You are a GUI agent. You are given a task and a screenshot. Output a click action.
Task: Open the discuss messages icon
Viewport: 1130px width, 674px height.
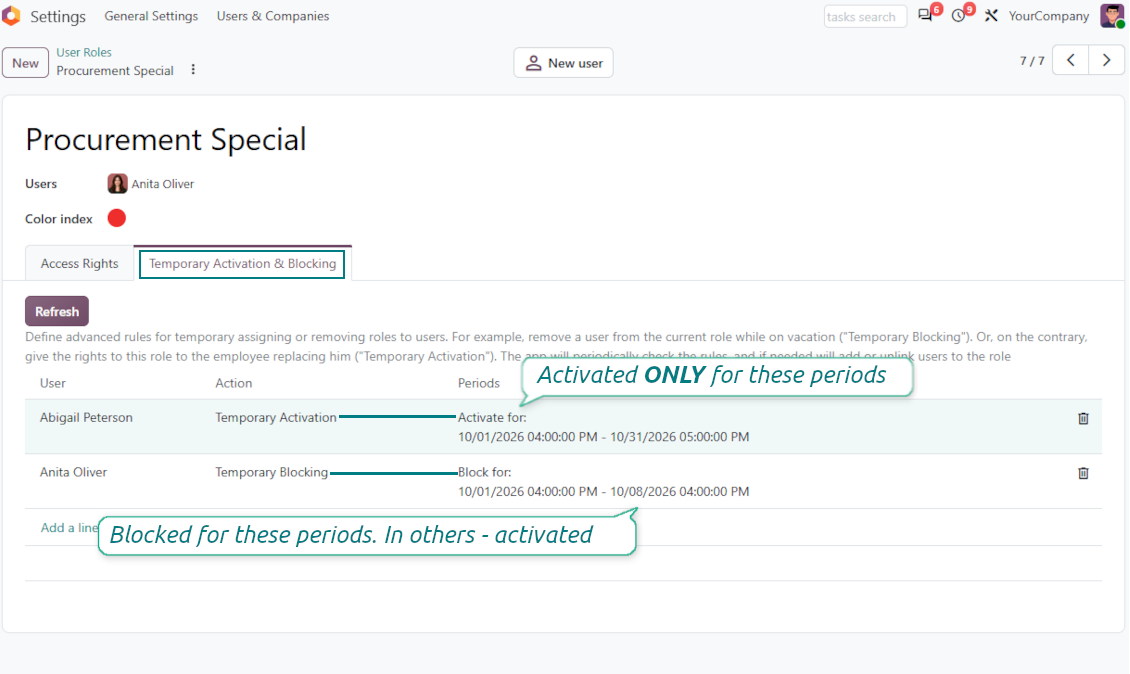click(x=925, y=16)
